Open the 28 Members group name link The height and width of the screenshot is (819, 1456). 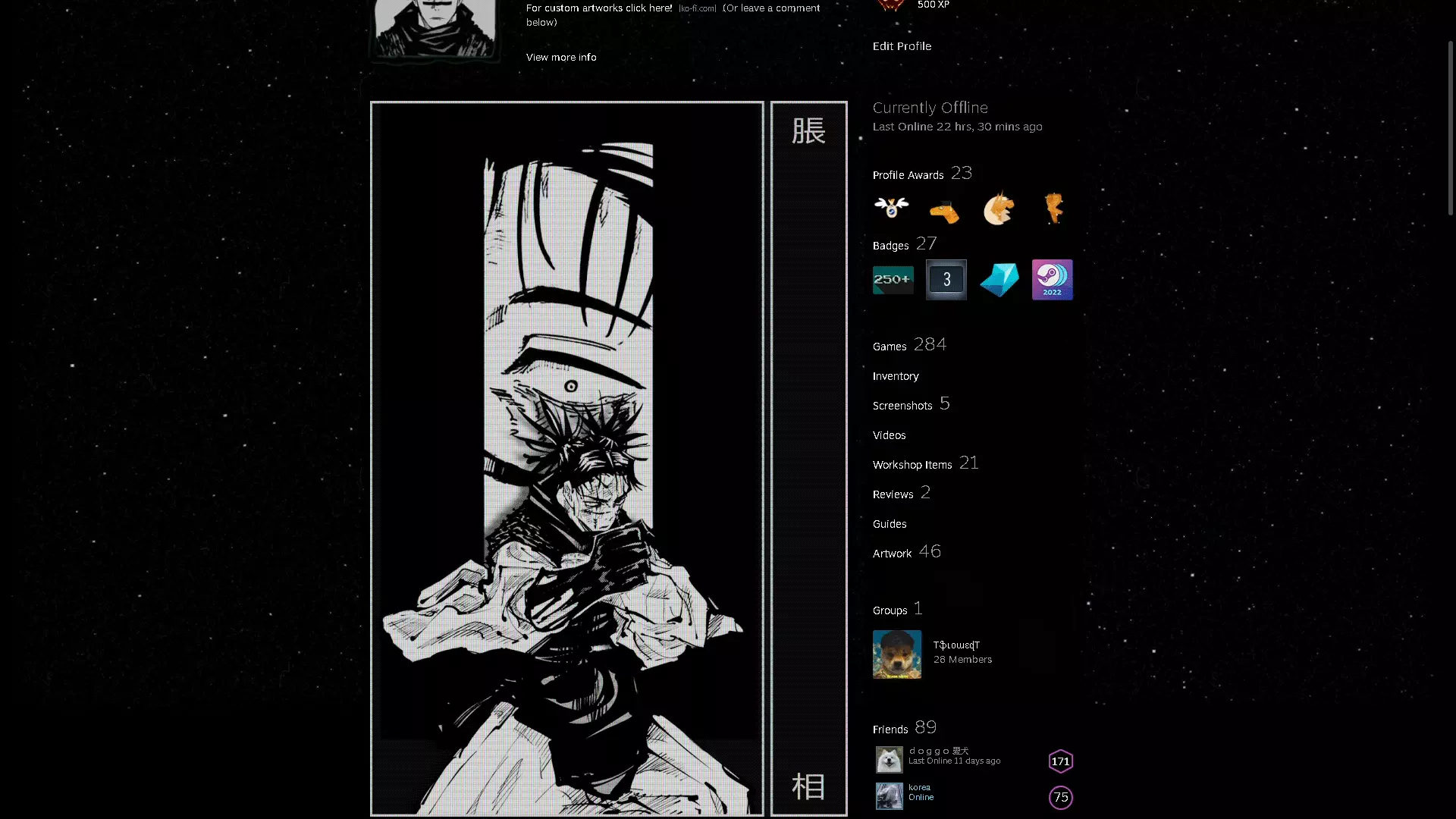(x=956, y=645)
